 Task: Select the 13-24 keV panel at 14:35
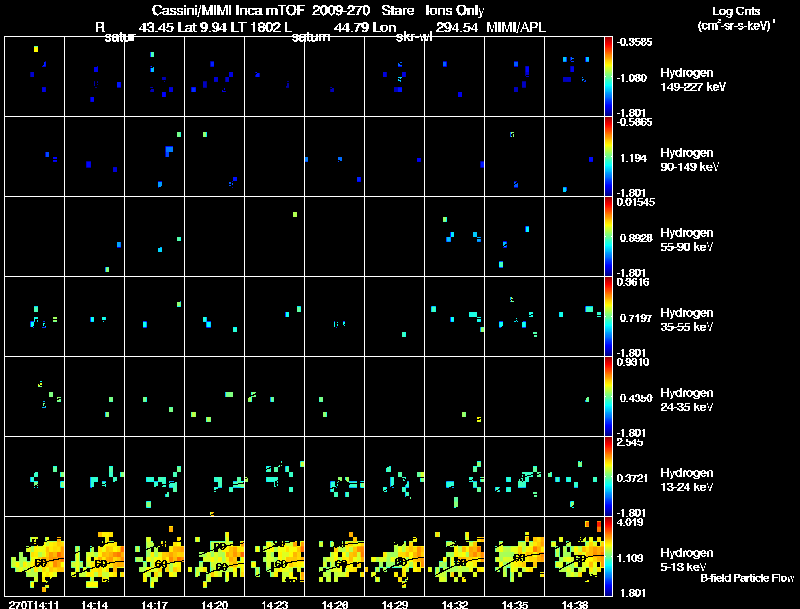pyautogui.click(x=515, y=477)
